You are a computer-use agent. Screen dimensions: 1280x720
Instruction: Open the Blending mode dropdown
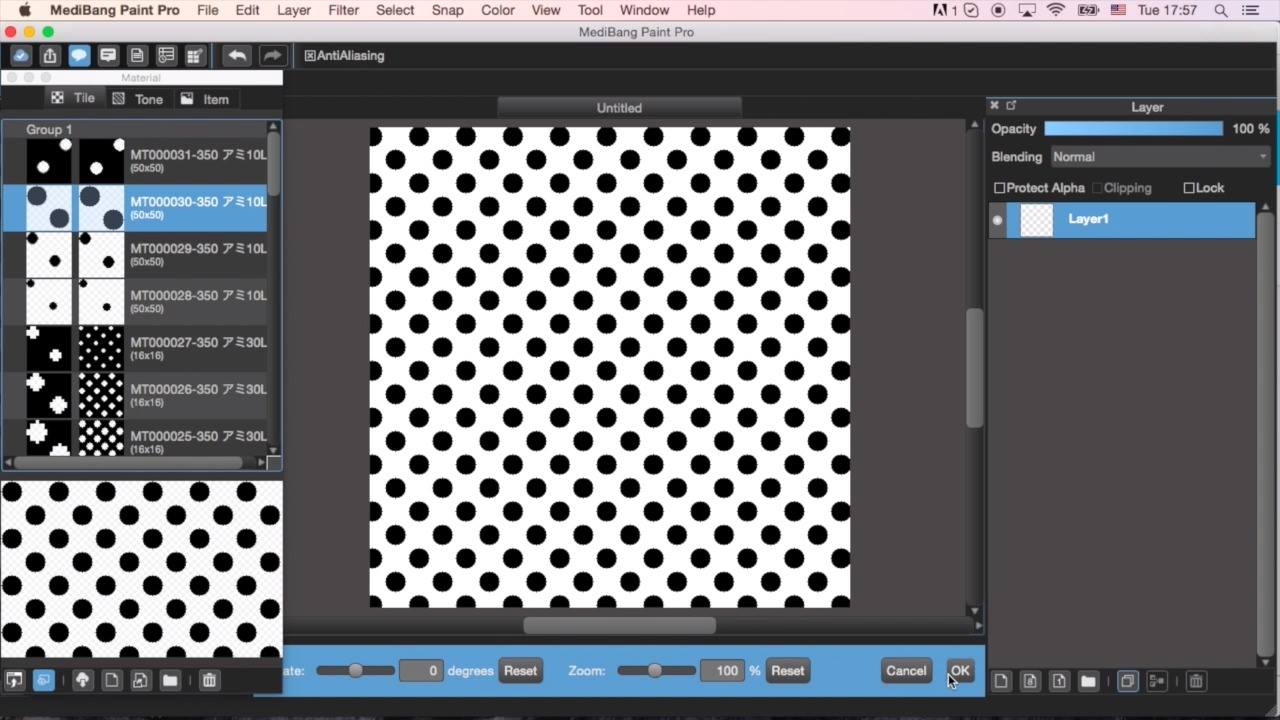coord(1160,157)
